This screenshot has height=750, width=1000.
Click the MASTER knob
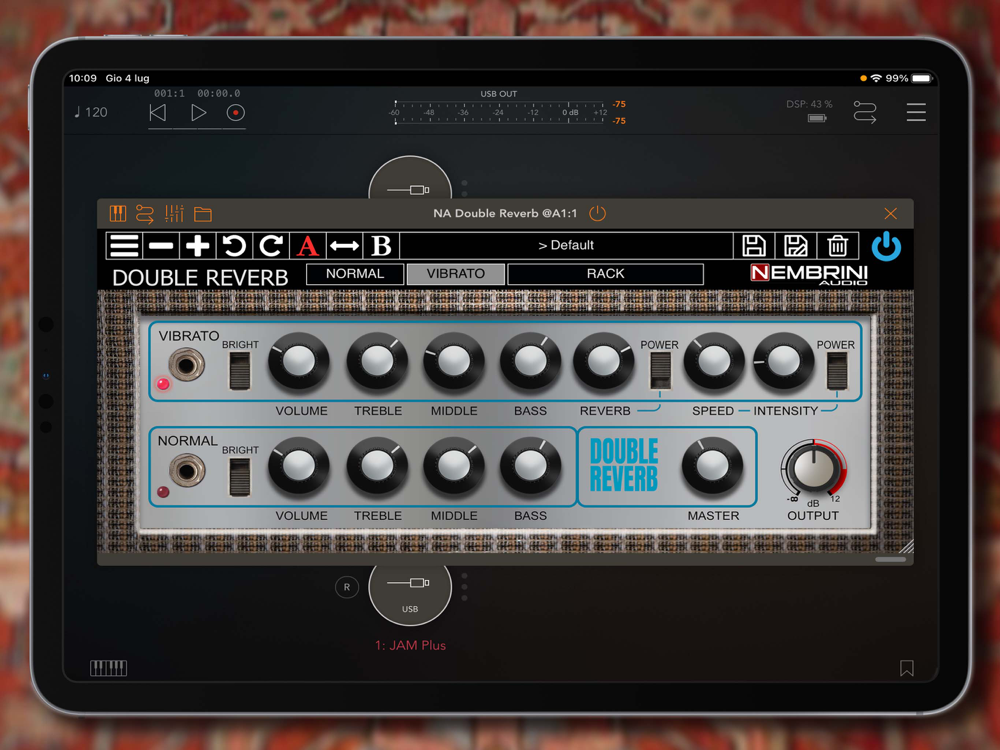coord(712,467)
